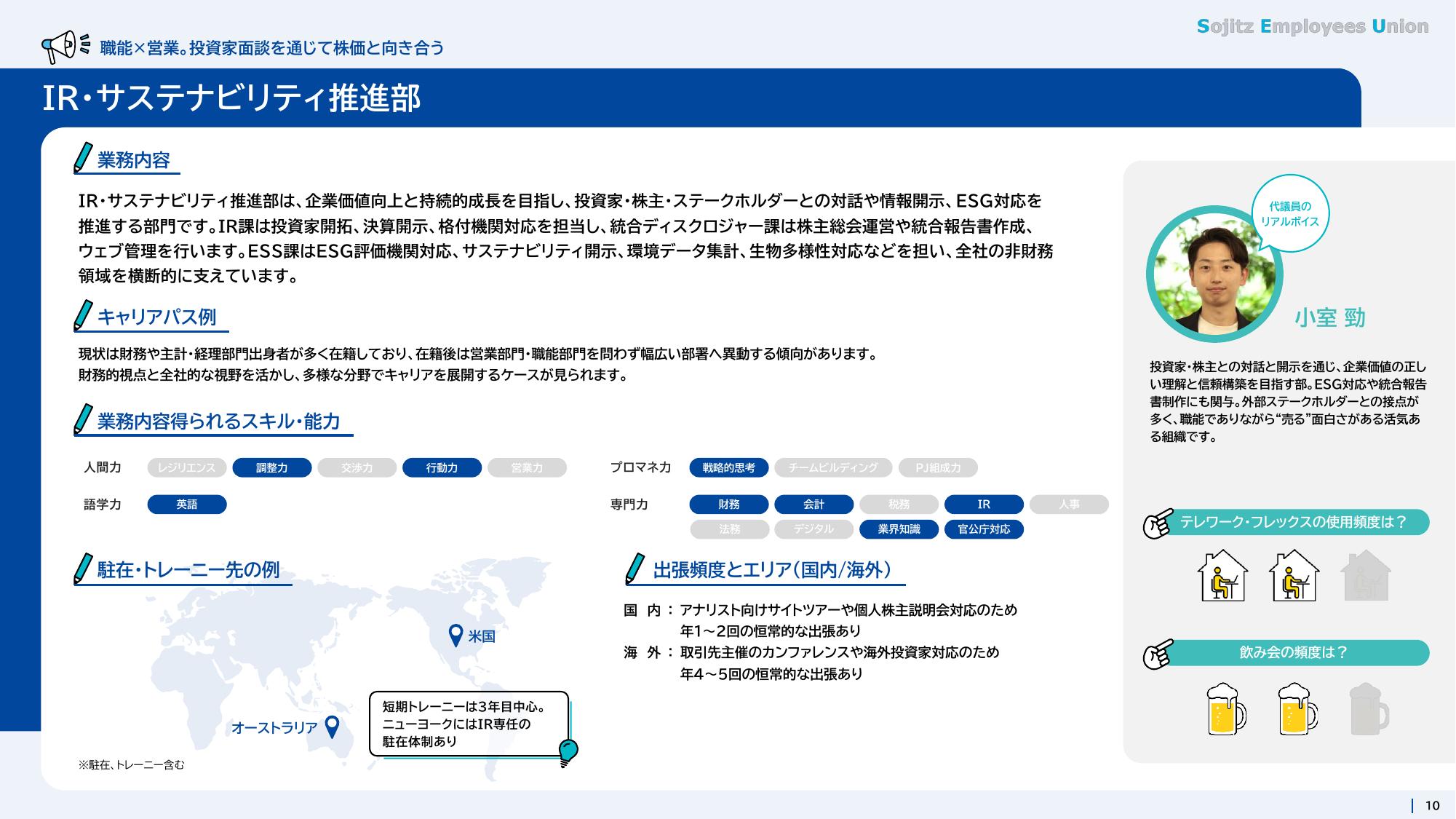The width and height of the screenshot is (1456, 819).
Task: Click the megaphone icon beside the subtitle
Action: tap(65, 47)
